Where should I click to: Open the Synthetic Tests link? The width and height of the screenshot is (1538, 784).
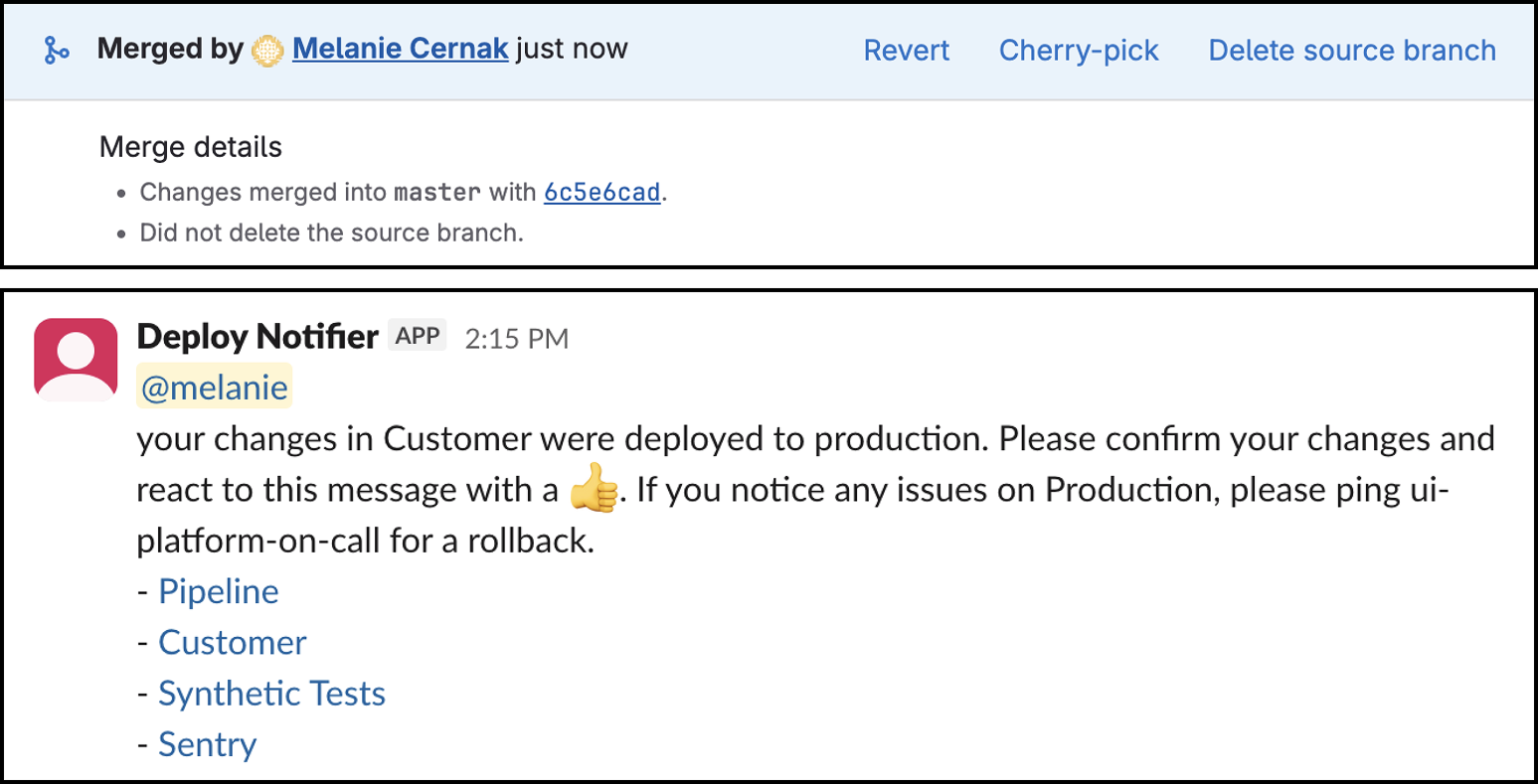(x=271, y=694)
